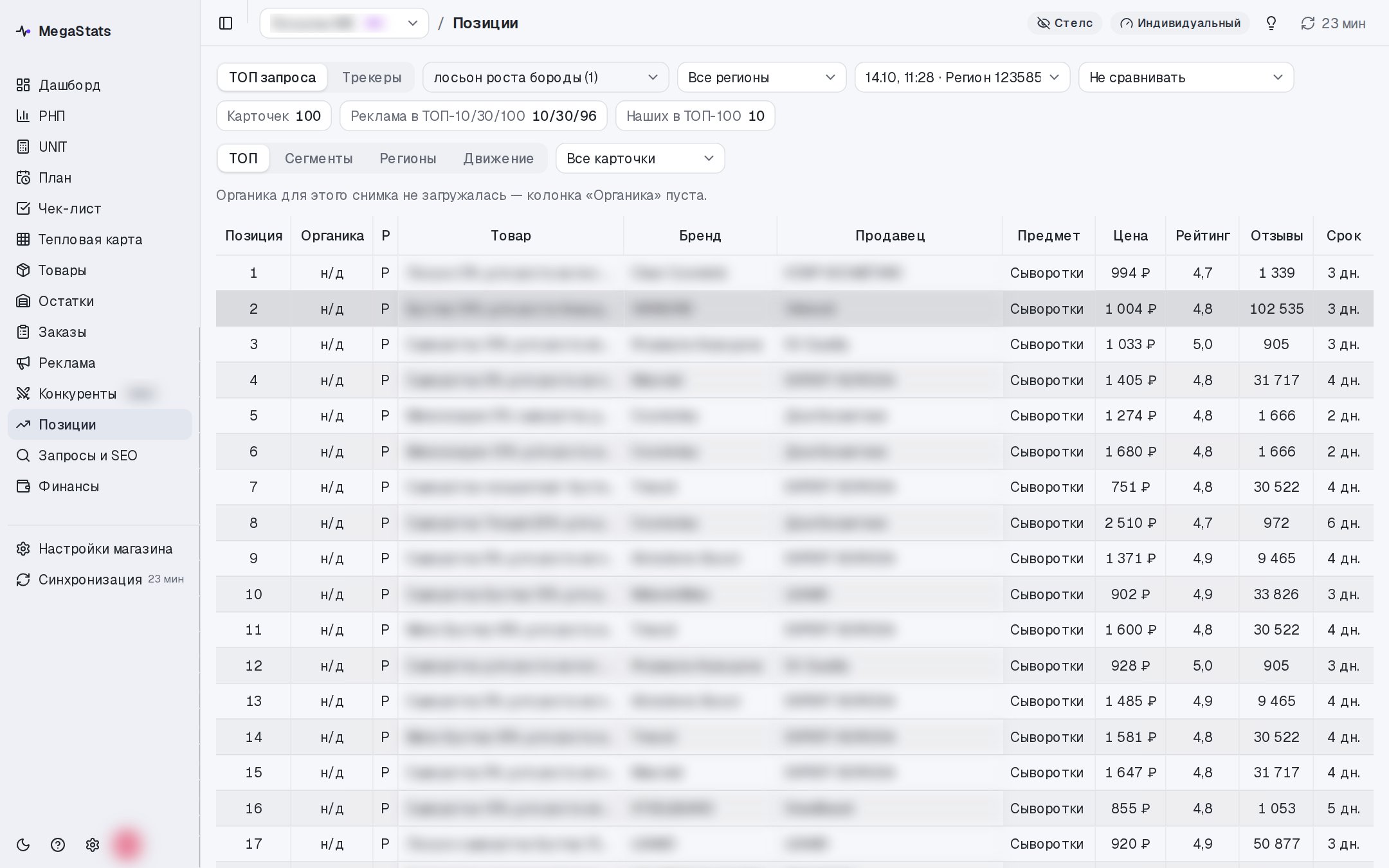Click price cell 2 510 ₽
The image size is (1389, 868).
(x=1130, y=523)
